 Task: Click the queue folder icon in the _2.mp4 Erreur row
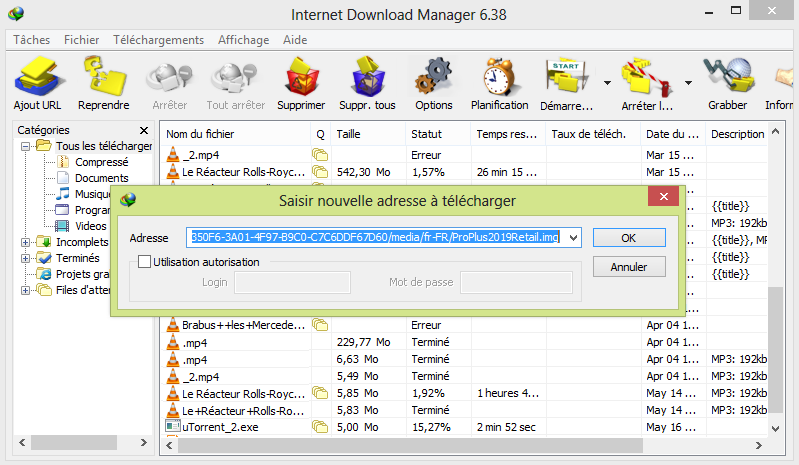[x=320, y=154]
